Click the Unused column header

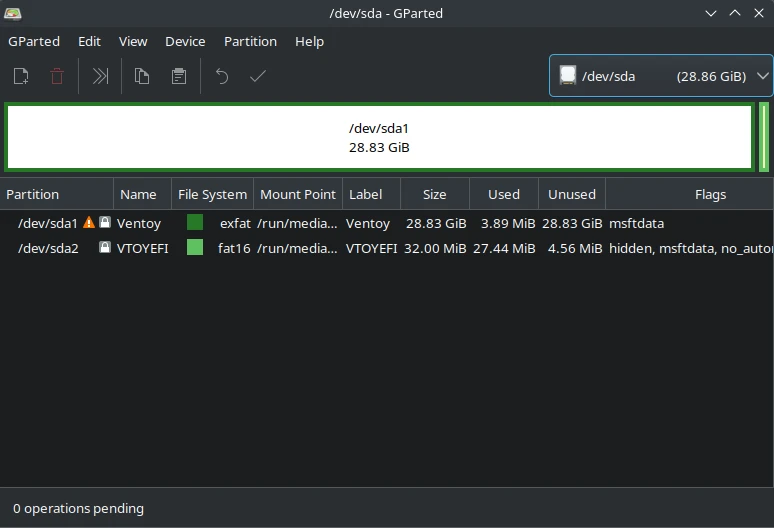(x=572, y=194)
